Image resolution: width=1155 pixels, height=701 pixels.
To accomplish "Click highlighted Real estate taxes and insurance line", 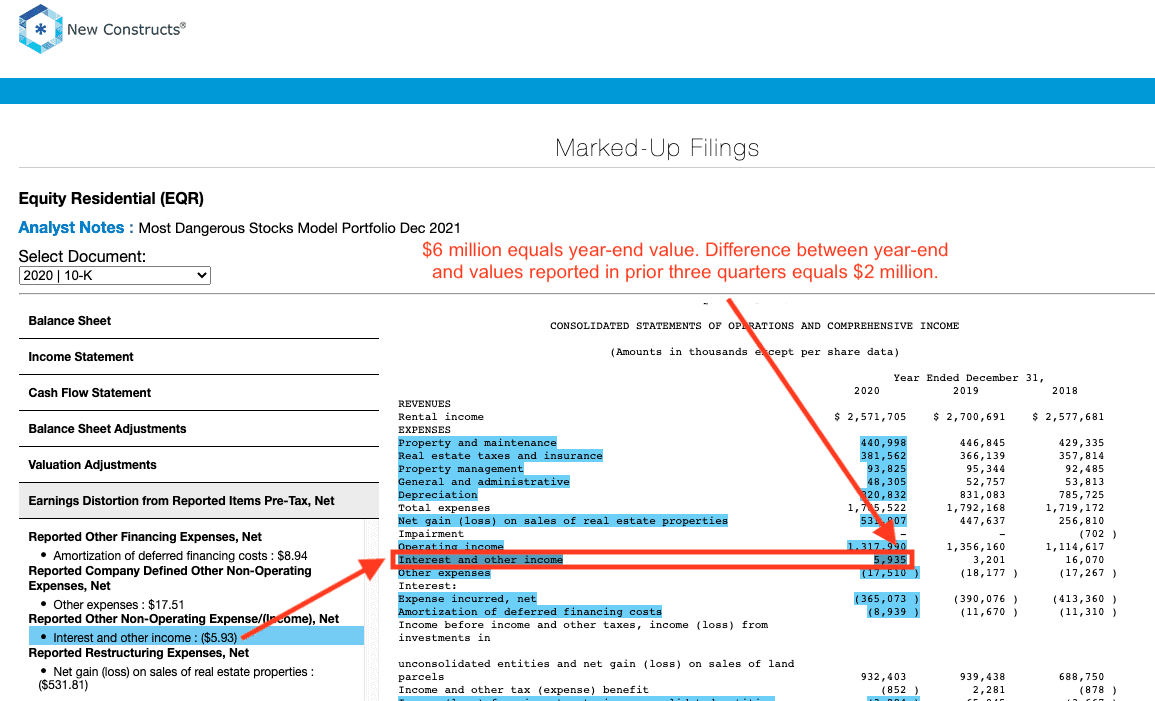I will coord(500,456).
